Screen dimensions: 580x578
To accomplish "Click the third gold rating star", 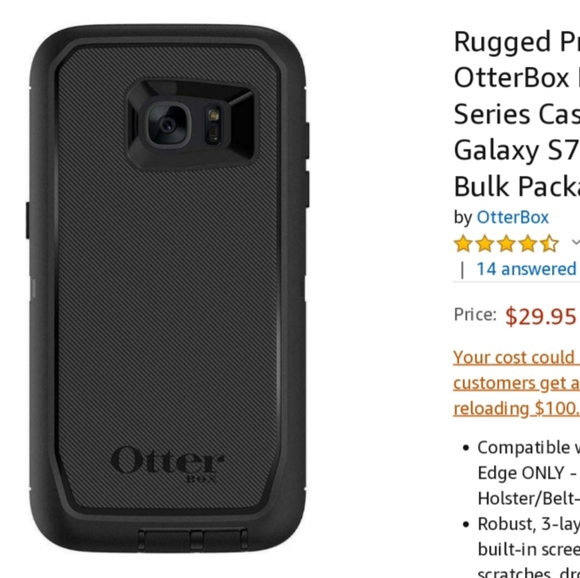I will (x=506, y=244).
